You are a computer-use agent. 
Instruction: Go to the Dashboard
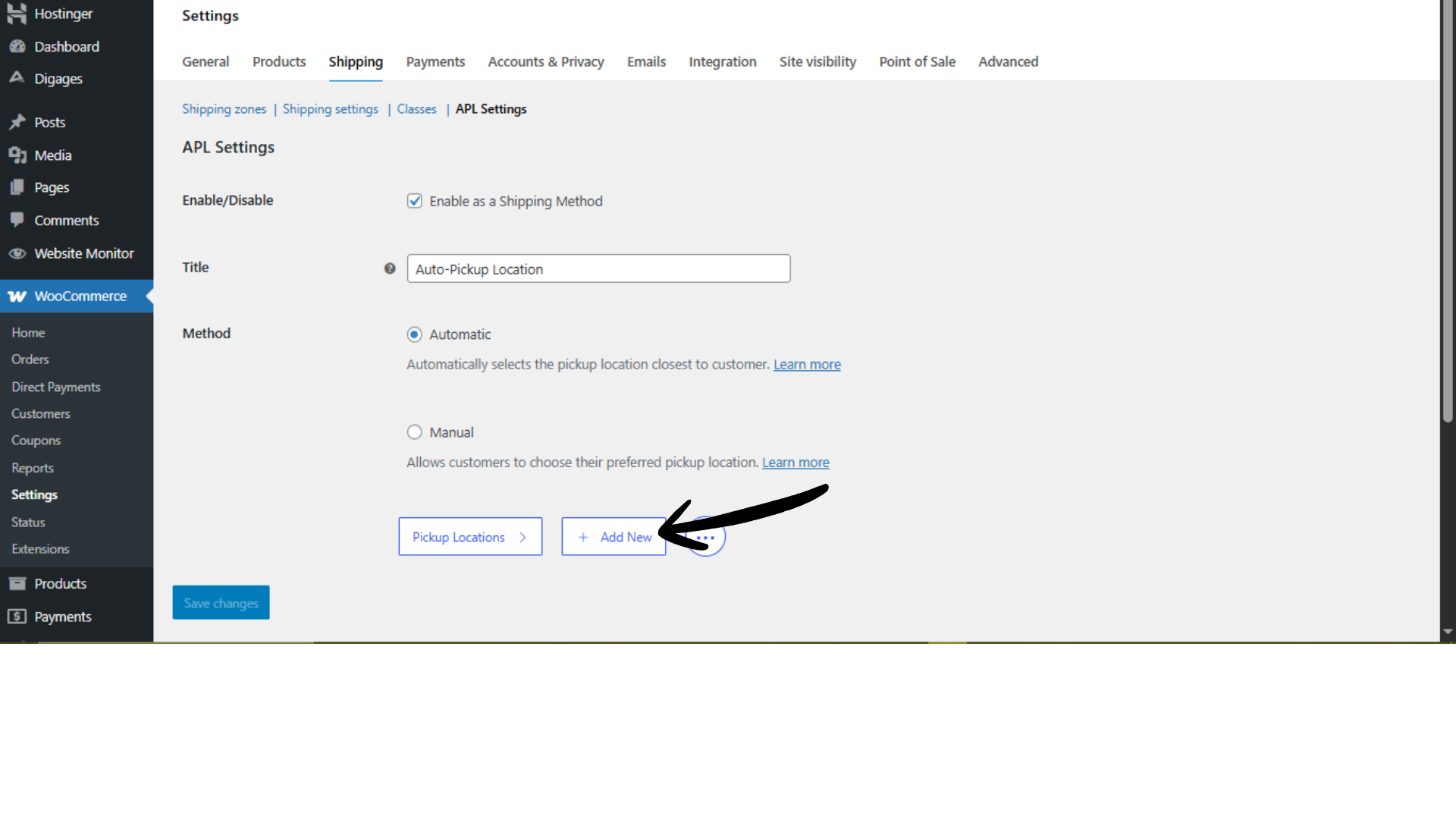point(67,46)
